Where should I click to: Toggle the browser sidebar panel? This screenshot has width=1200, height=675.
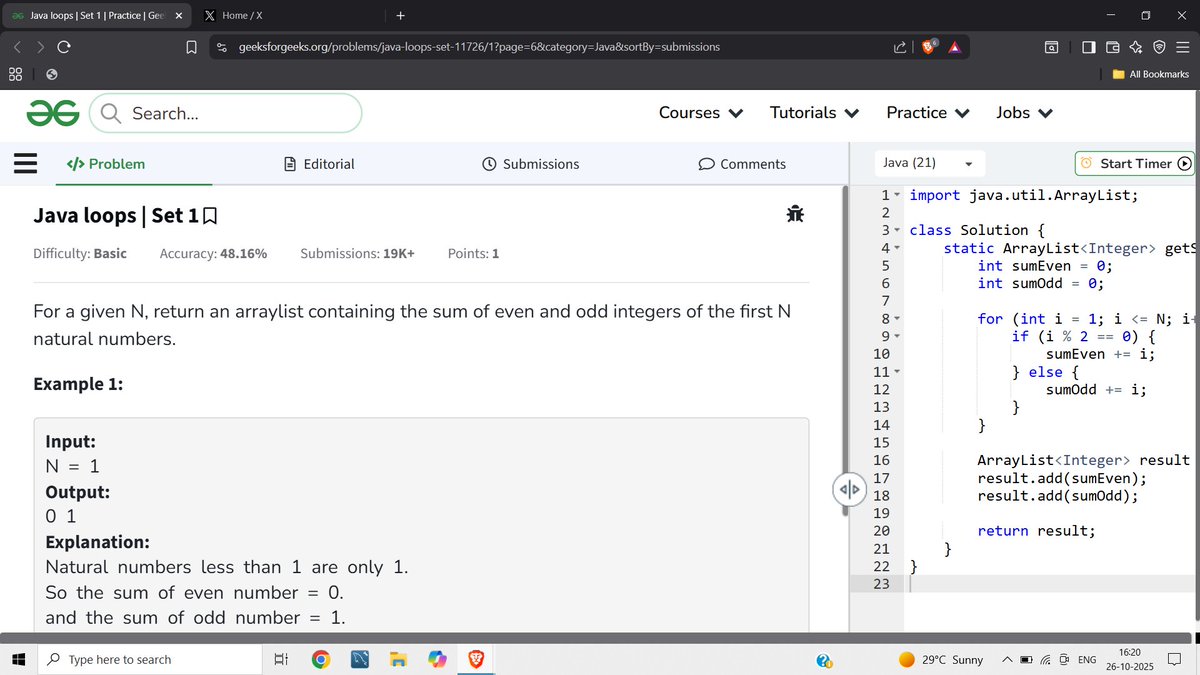1089,47
